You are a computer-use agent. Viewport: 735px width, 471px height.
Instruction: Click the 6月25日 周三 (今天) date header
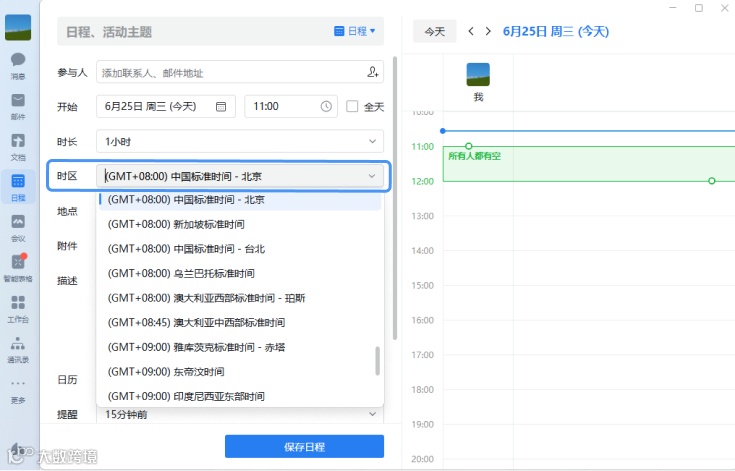click(x=555, y=31)
